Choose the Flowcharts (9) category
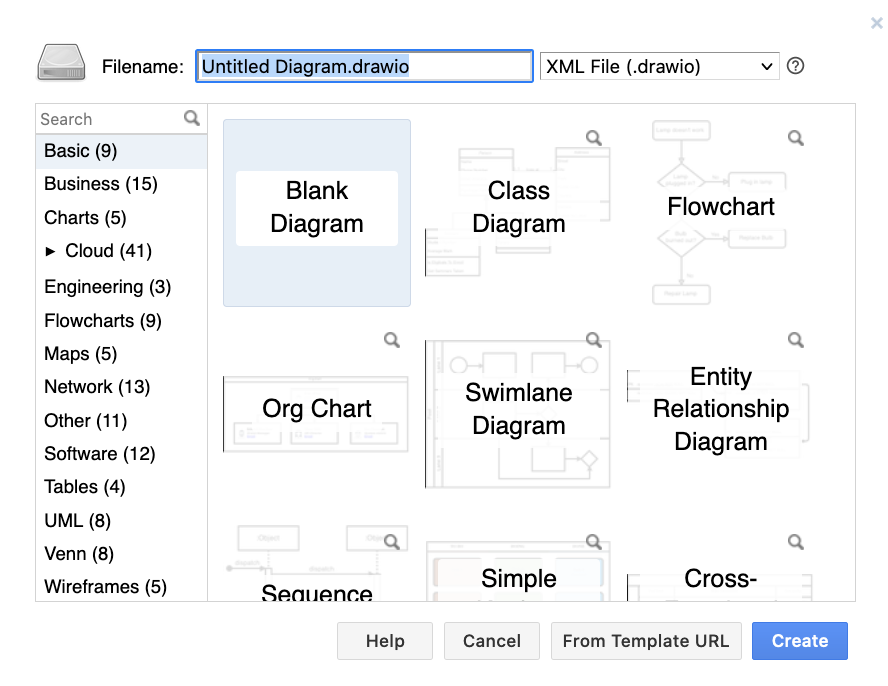888x686 pixels. tap(103, 321)
